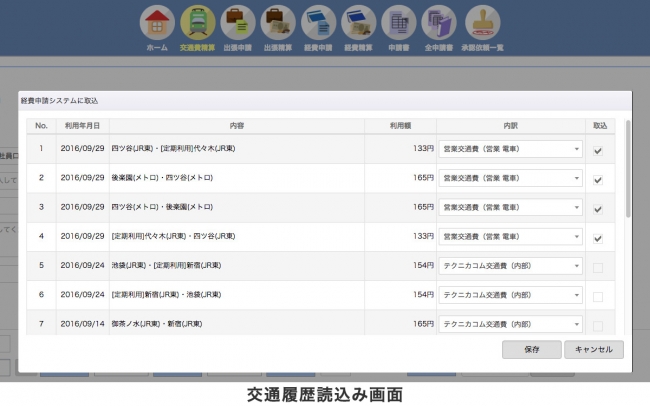The image size is (650, 406).
Task: Uncheck the 取込 checkbox for row 1
Action: tap(597, 150)
